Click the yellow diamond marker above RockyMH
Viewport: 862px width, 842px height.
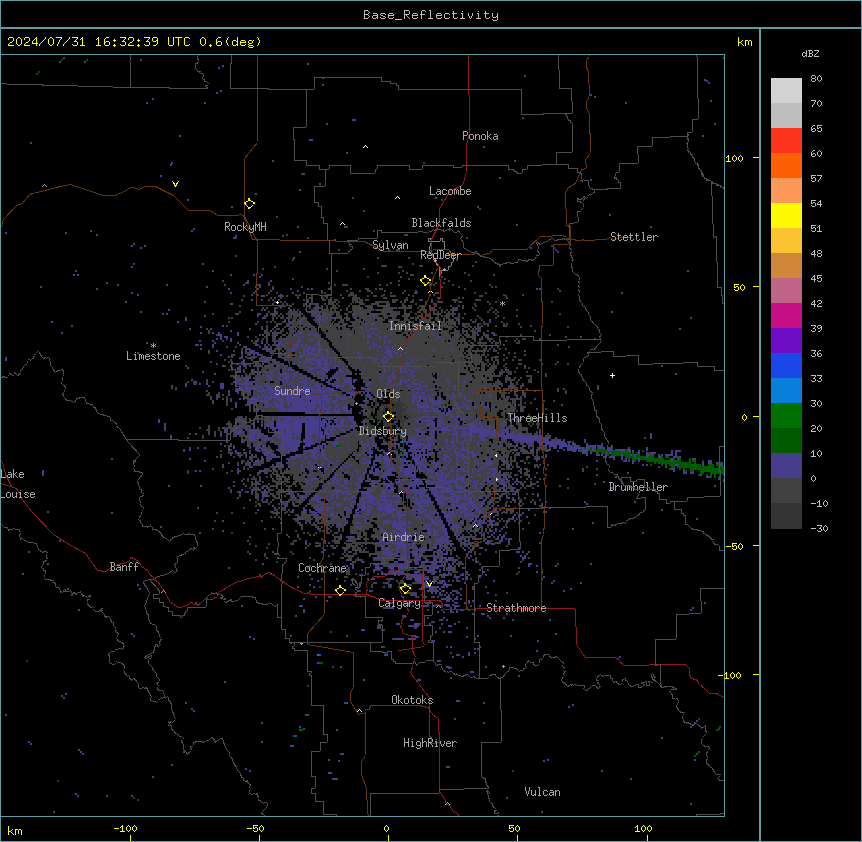250,204
